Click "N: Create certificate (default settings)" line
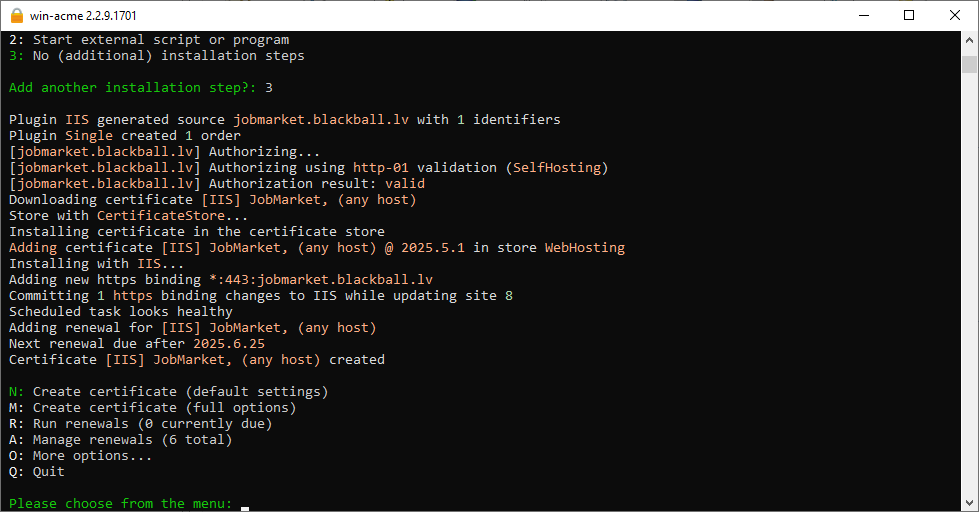The image size is (979, 512). 169,392
